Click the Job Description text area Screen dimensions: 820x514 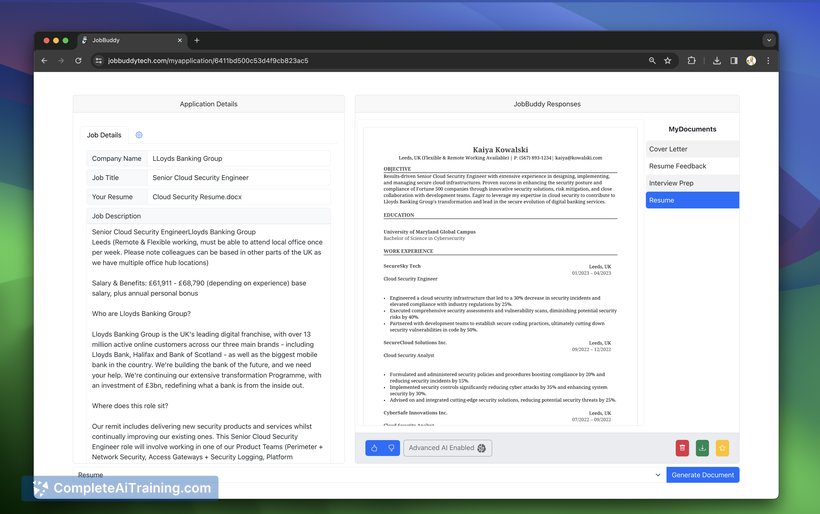pos(208,342)
